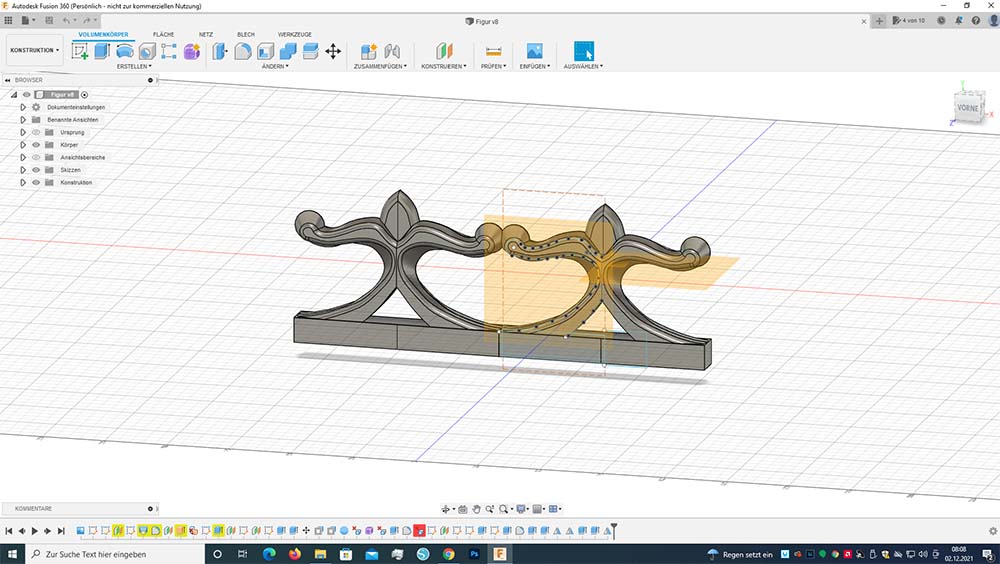Toggle visibility of the Ursprung folder

click(35, 132)
